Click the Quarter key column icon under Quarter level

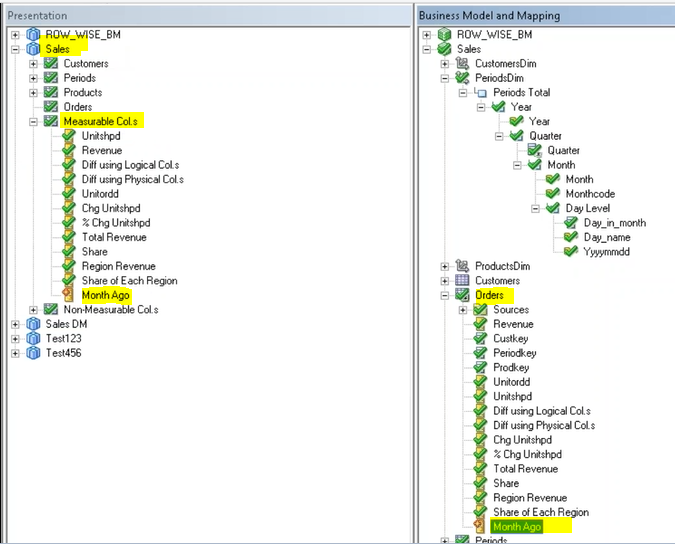tap(535, 150)
